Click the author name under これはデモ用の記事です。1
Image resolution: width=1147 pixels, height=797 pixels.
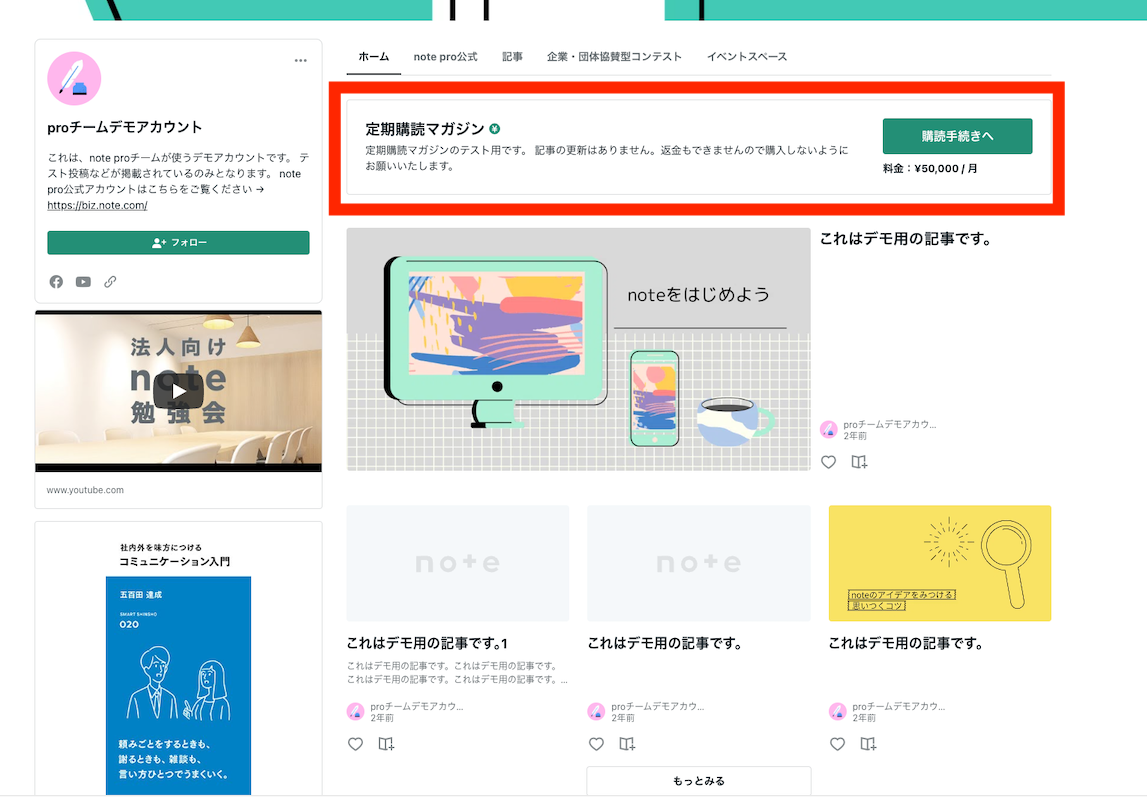point(417,706)
